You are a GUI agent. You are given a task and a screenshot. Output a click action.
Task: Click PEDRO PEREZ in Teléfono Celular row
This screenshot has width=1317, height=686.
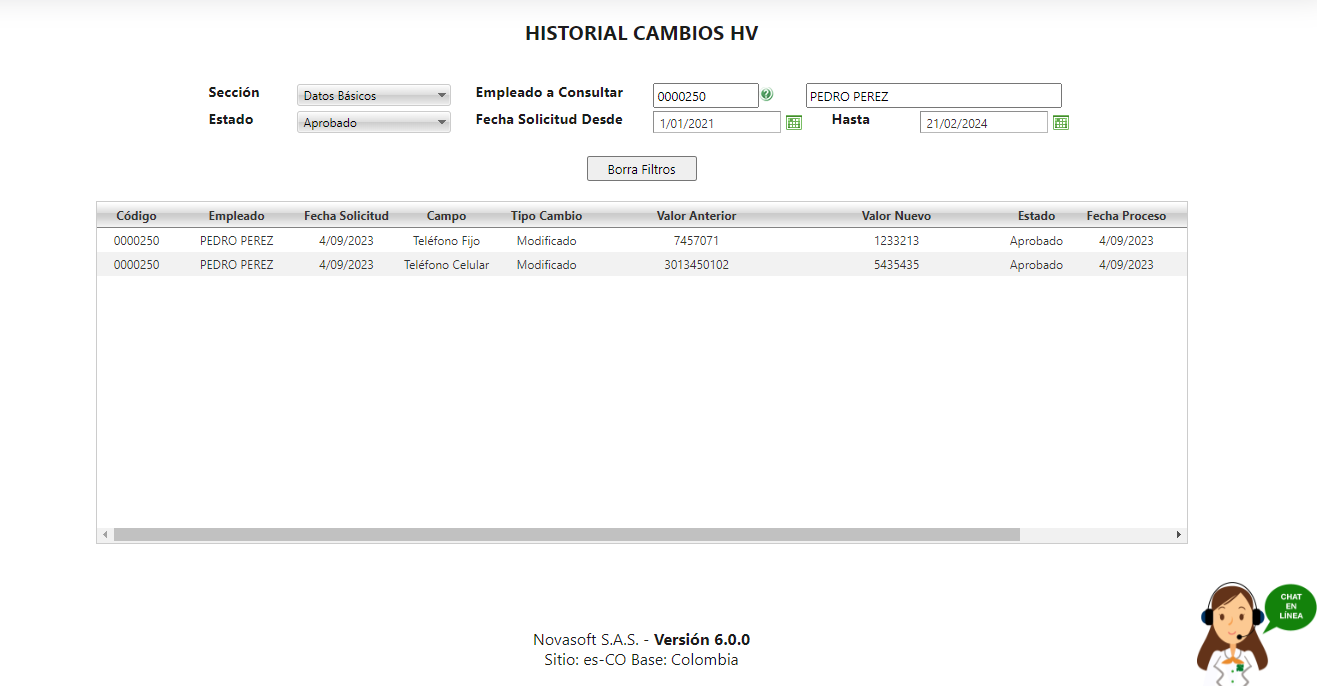coord(237,265)
